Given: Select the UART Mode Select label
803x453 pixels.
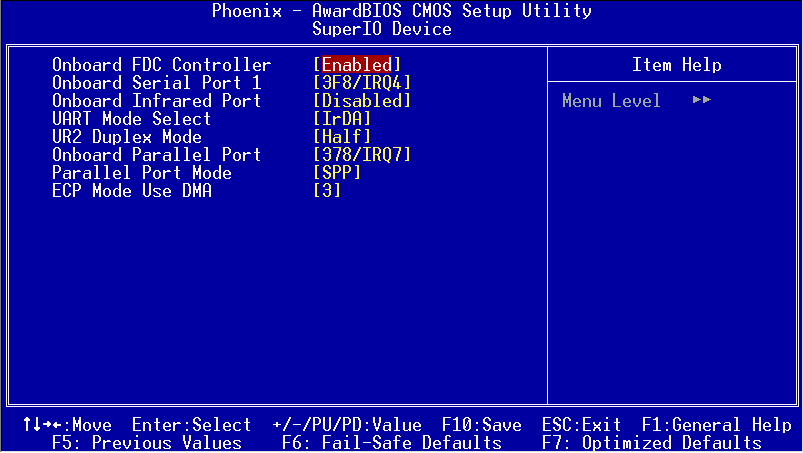Looking at the screenshot, I should point(132,119).
